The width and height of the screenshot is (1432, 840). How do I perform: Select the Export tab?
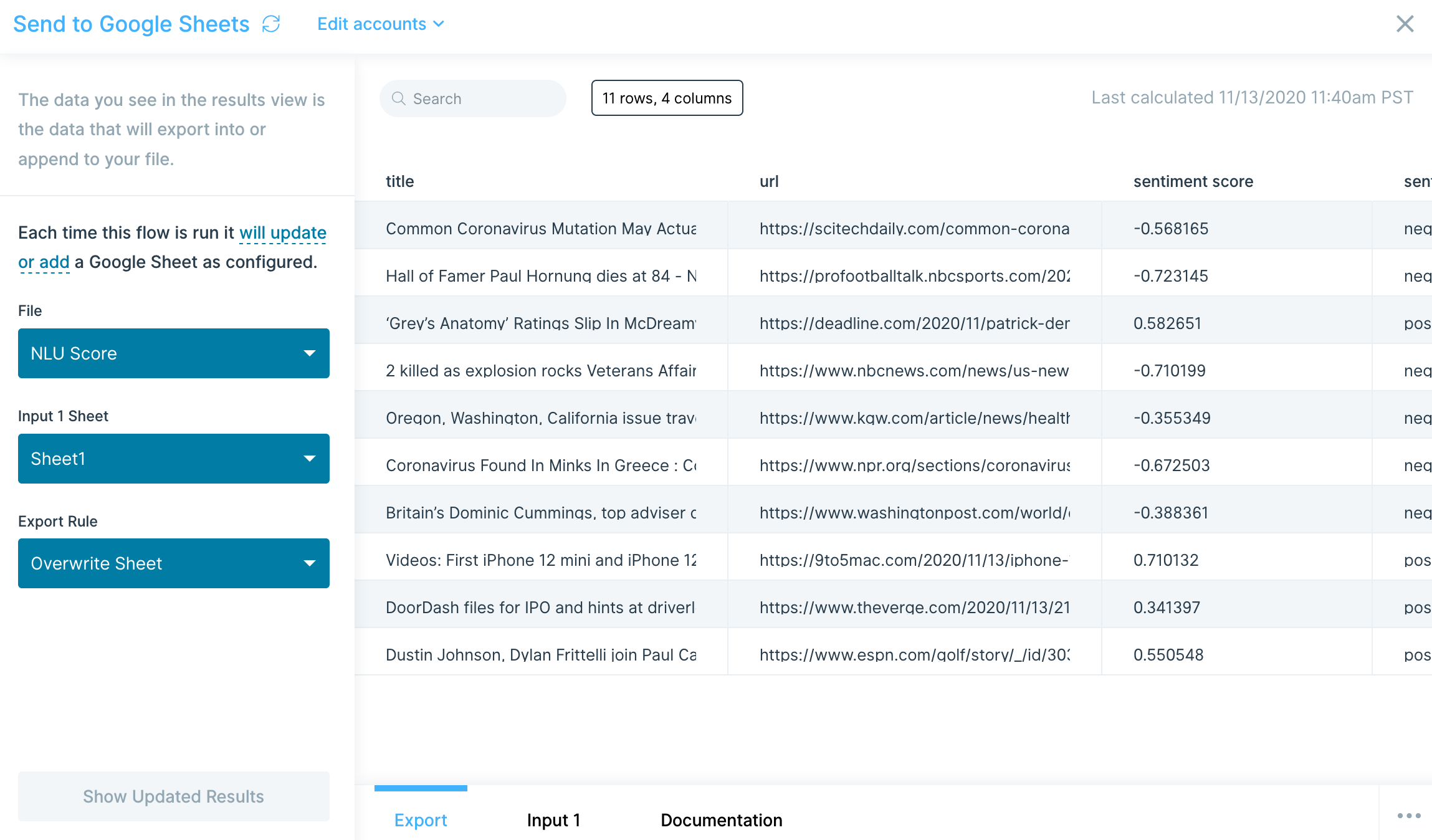point(421,820)
